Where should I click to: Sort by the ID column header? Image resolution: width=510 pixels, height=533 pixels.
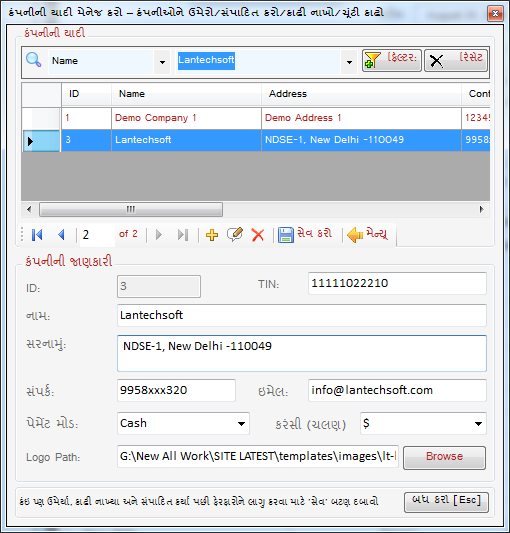click(x=86, y=94)
